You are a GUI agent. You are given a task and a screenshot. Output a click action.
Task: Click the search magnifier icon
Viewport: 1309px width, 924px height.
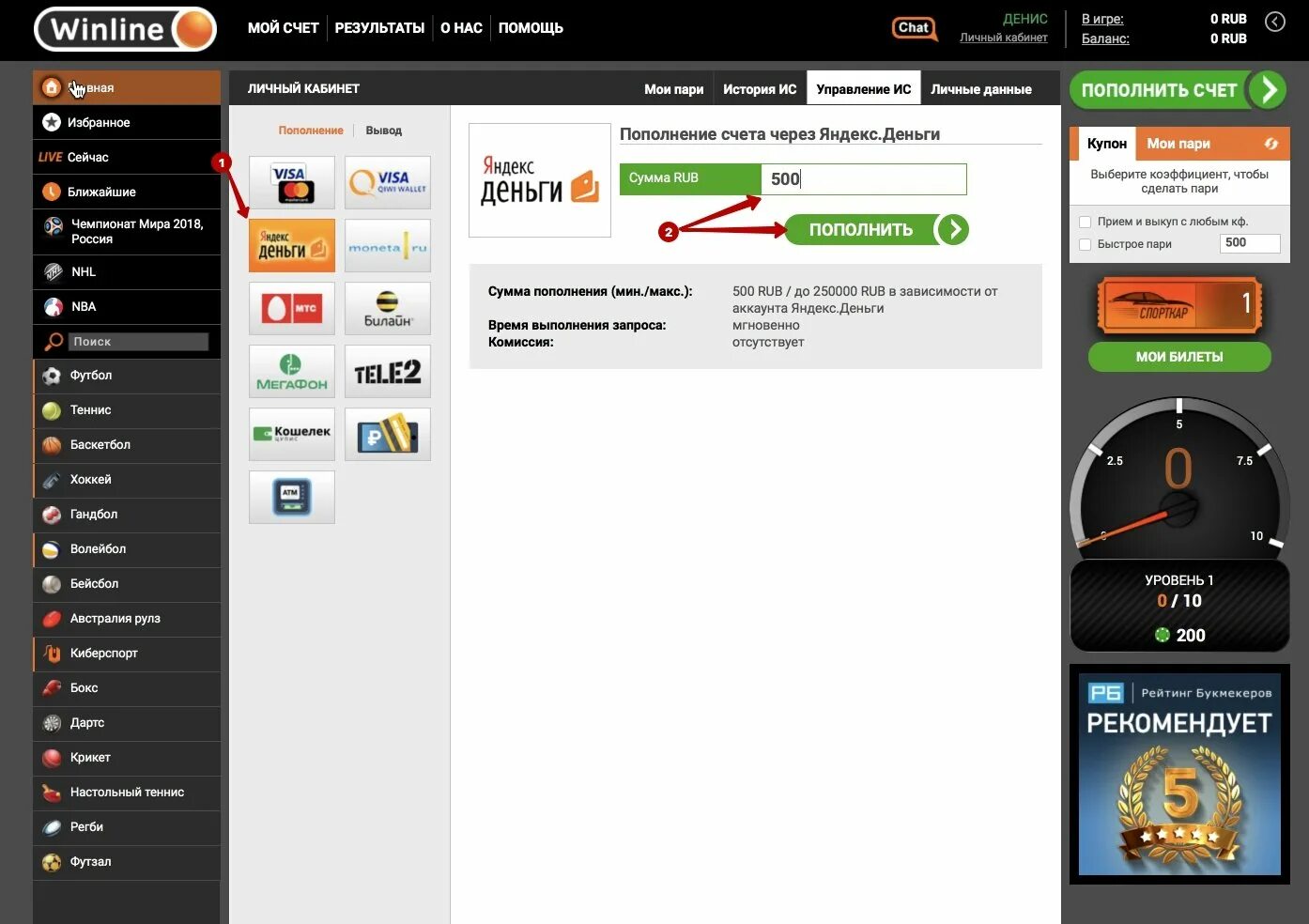pos(54,342)
